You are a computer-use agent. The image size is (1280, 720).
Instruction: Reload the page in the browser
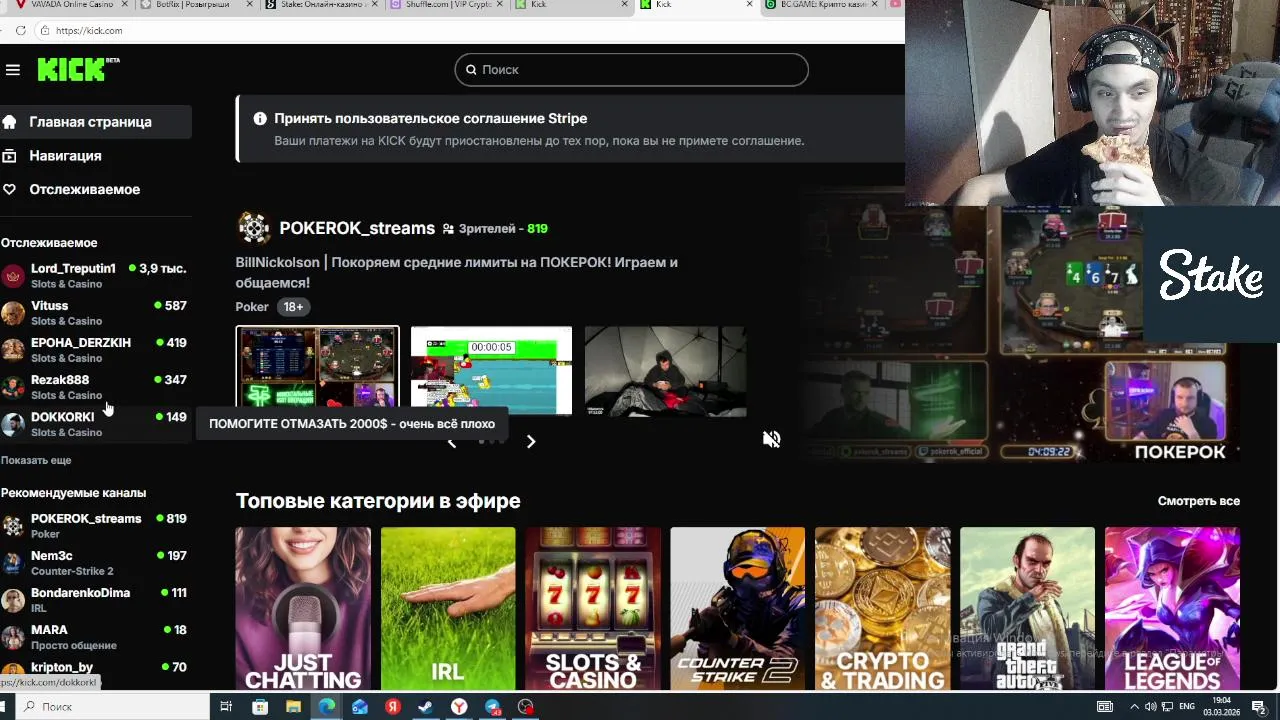pyautogui.click(x=21, y=31)
